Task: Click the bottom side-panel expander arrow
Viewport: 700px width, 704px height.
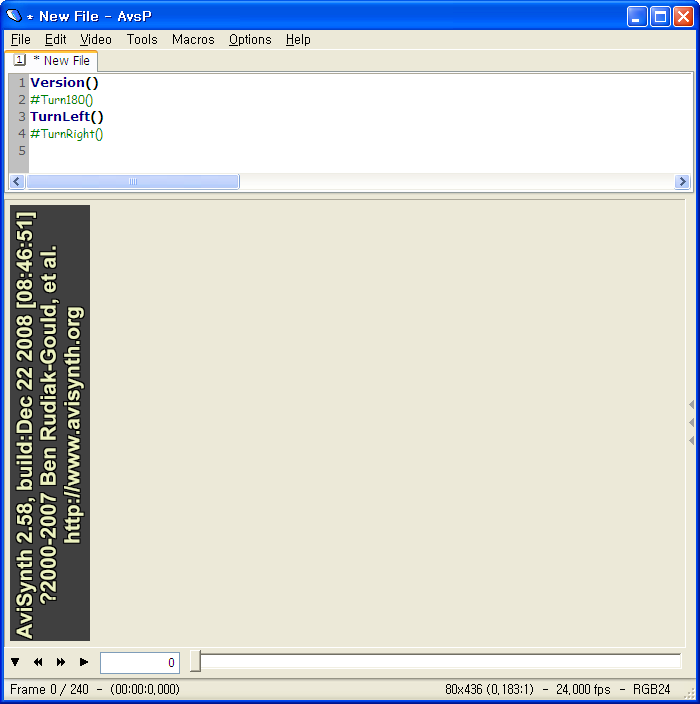Action: click(691, 440)
